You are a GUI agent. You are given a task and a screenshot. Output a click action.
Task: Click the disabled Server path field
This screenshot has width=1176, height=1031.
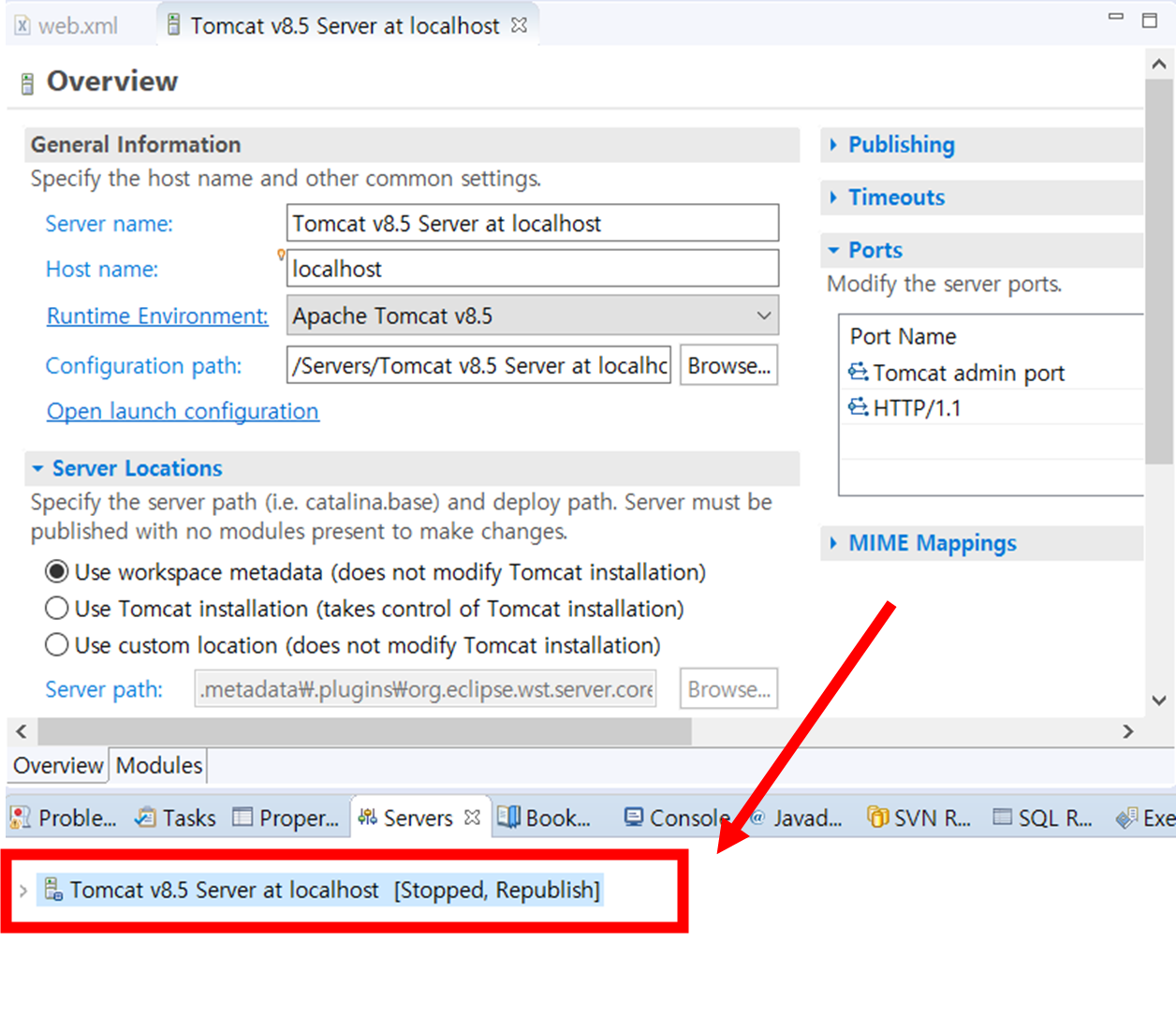coord(425,689)
